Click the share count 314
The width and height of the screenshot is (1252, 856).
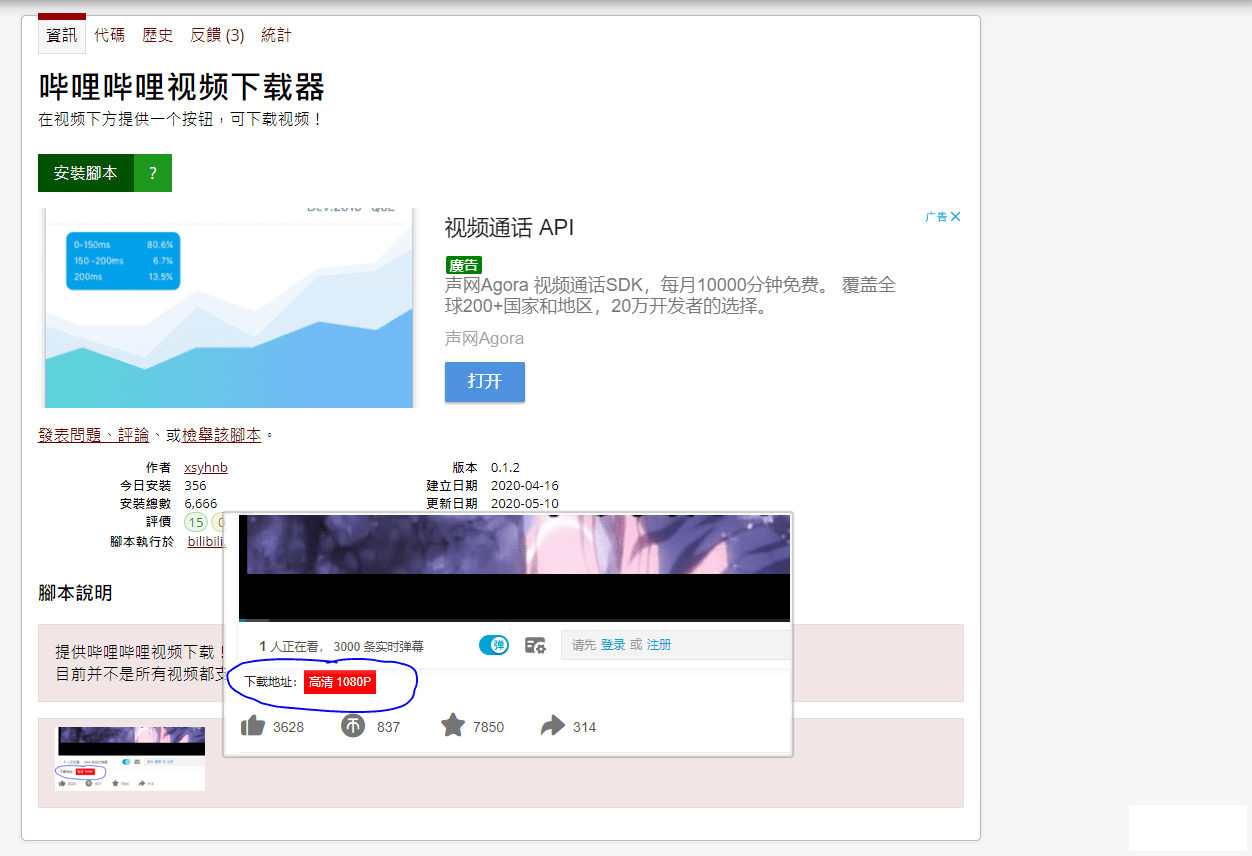[584, 727]
